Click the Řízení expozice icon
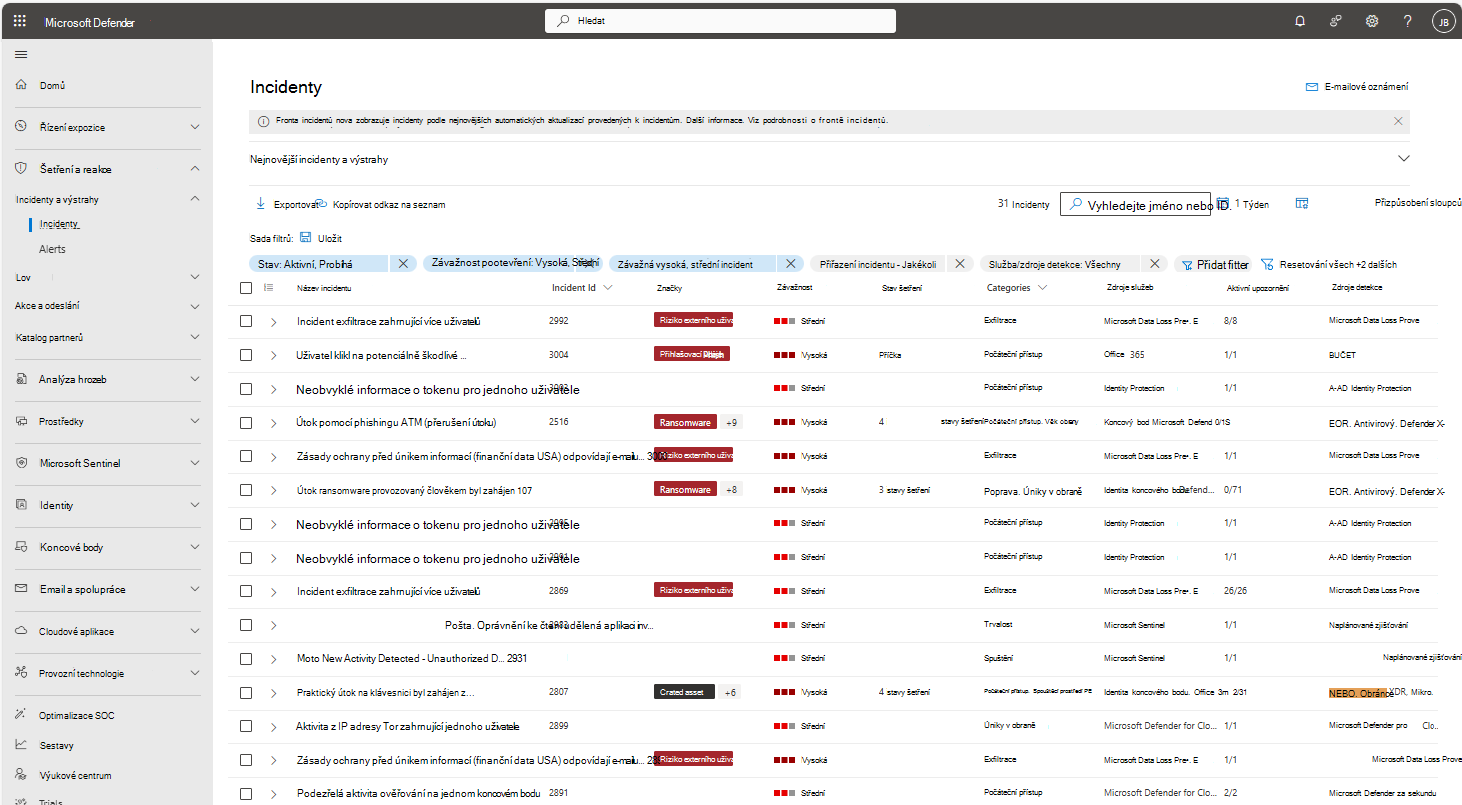Viewport: 1462px width, 805px height. click(x=22, y=127)
